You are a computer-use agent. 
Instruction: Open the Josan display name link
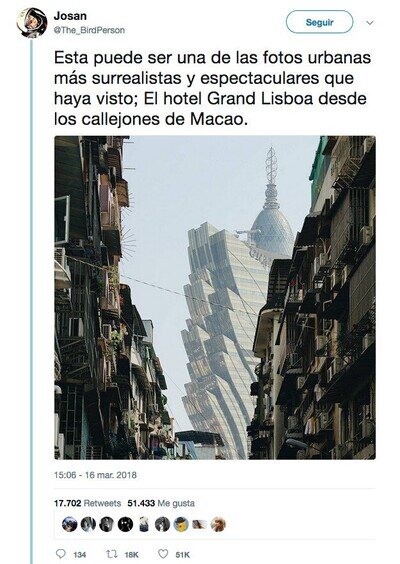point(70,16)
